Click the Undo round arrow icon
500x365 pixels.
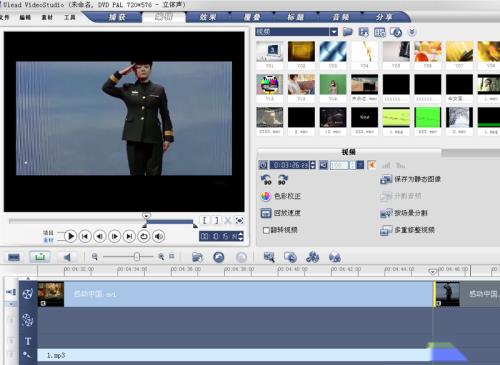point(219,257)
